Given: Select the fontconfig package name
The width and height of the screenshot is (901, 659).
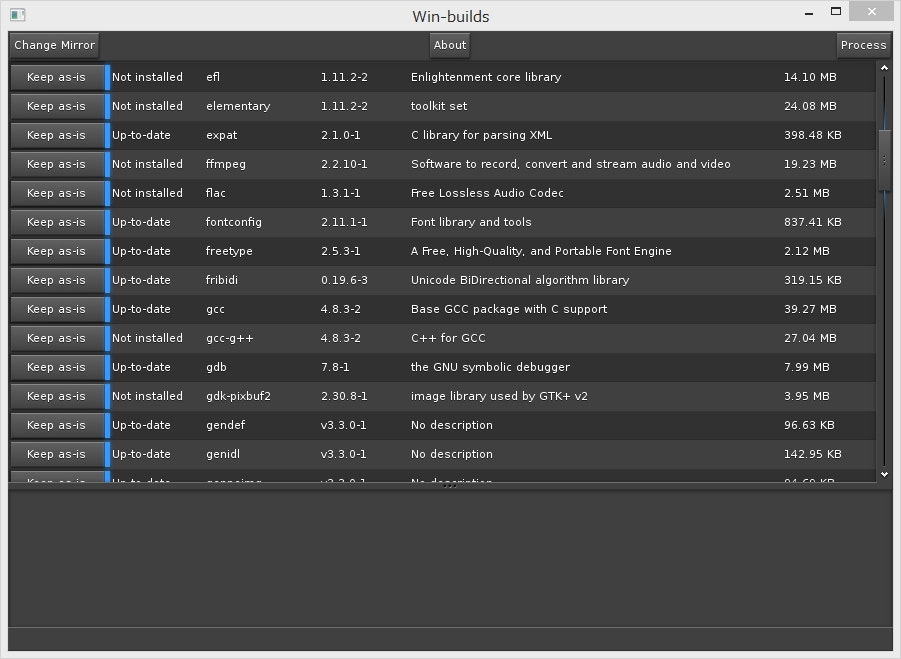Looking at the screenshot, I should [x=233, y=222].
